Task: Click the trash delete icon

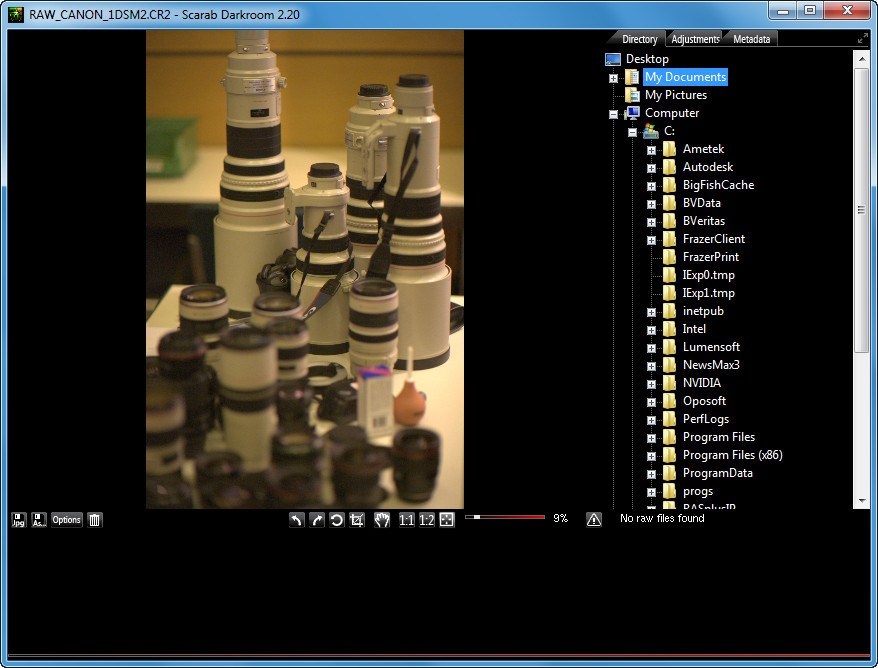Action: coord(93,519)
